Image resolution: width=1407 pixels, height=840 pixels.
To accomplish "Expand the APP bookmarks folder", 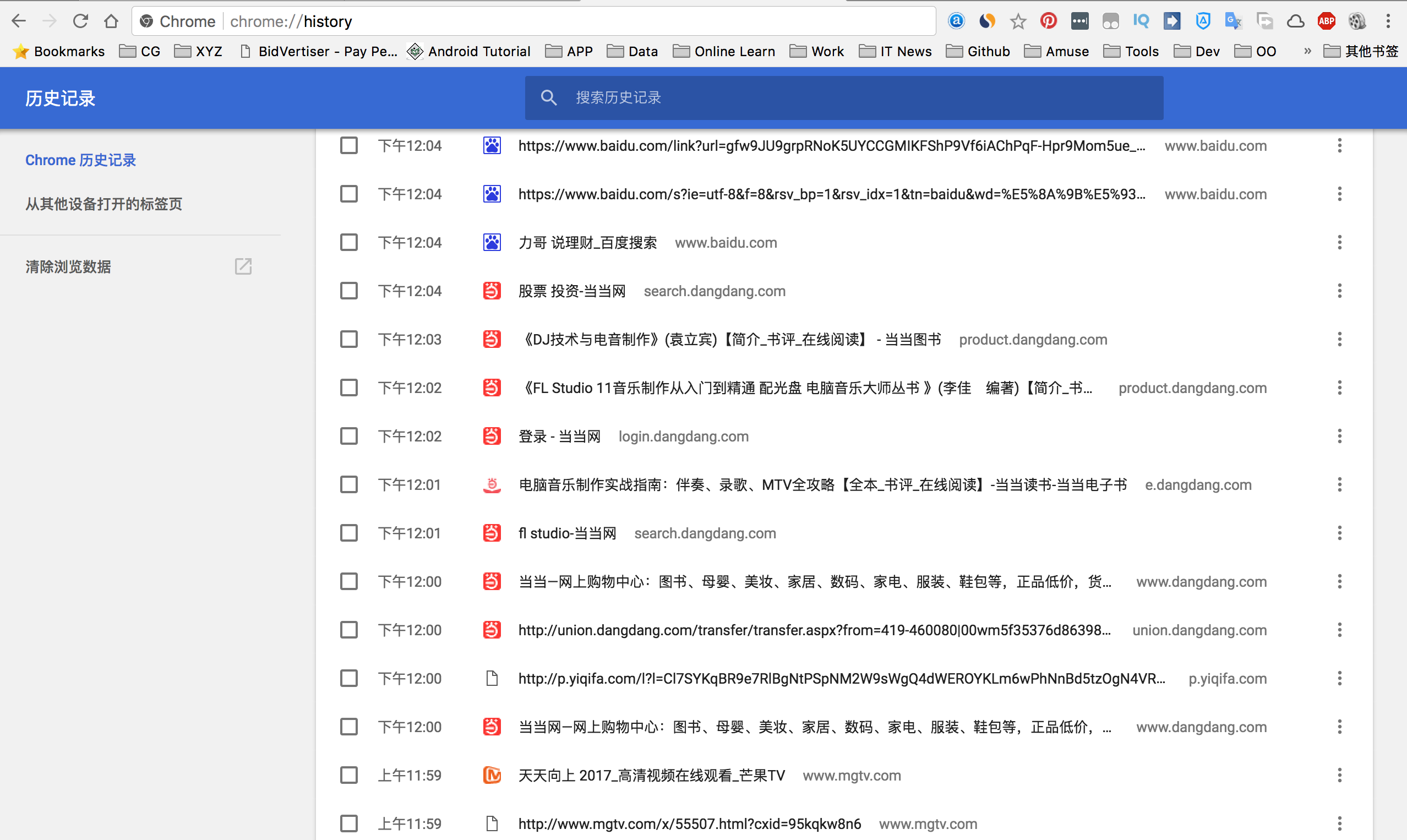I will coord(569,52).
